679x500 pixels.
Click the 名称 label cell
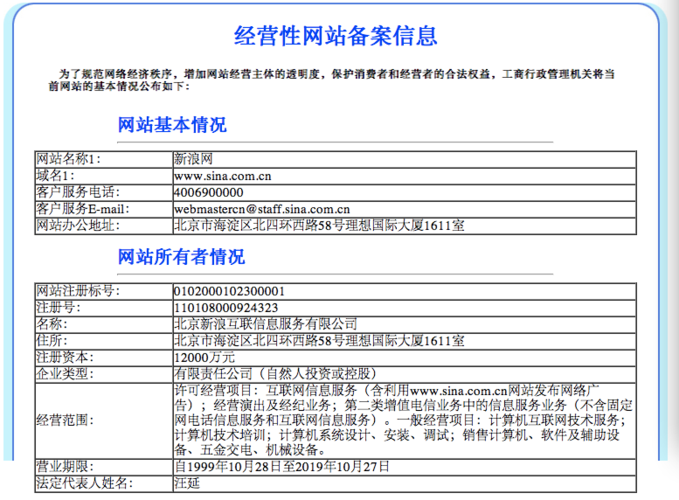click(x=103, y=324)
